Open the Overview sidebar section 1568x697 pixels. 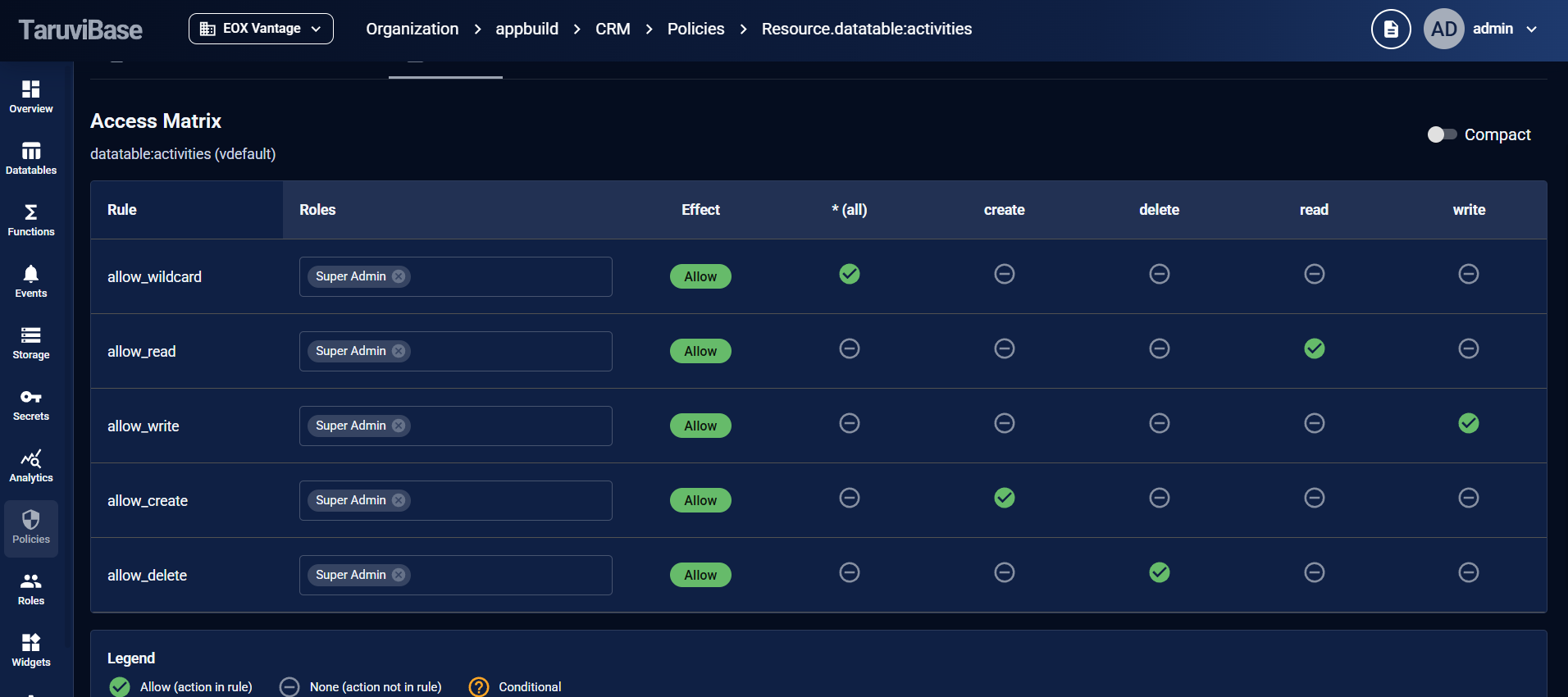pos(31,97)
